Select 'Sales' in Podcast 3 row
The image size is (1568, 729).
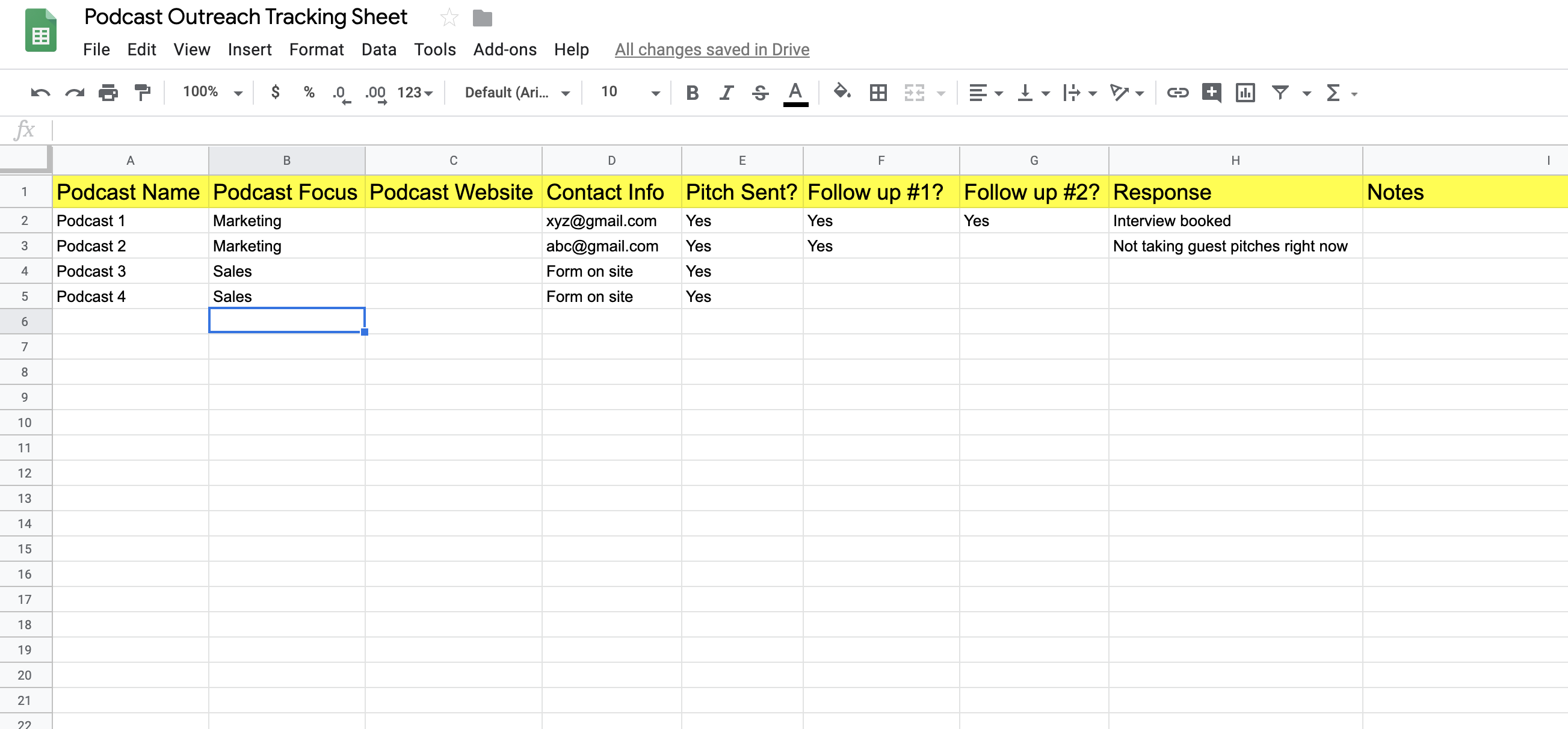click(x=286, y=271)
